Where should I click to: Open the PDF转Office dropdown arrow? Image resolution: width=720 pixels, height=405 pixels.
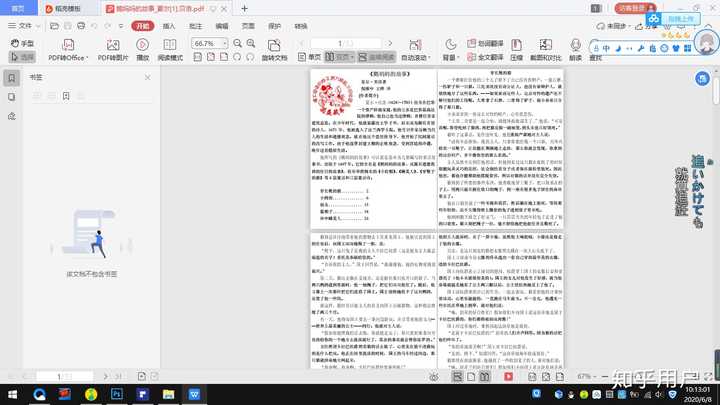[x=87, y=58]
